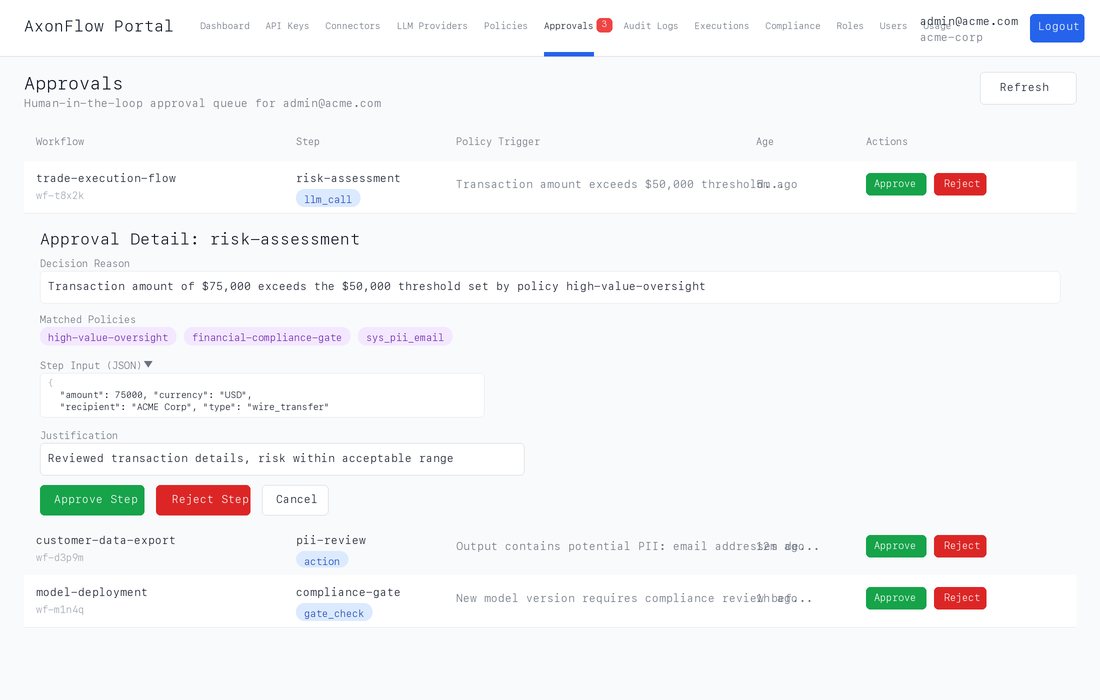Log out of the AxonFlow Portal
Image resolution: width=1100 pixels, height=700 pixels.
(1057, 27)
